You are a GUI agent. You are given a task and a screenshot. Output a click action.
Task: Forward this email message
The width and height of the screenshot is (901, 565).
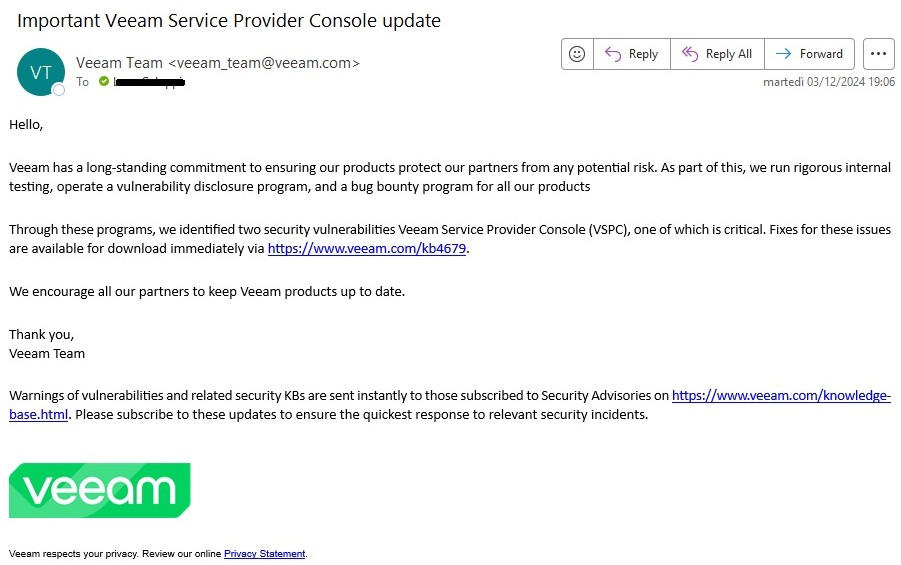click(x=809, y=54)
